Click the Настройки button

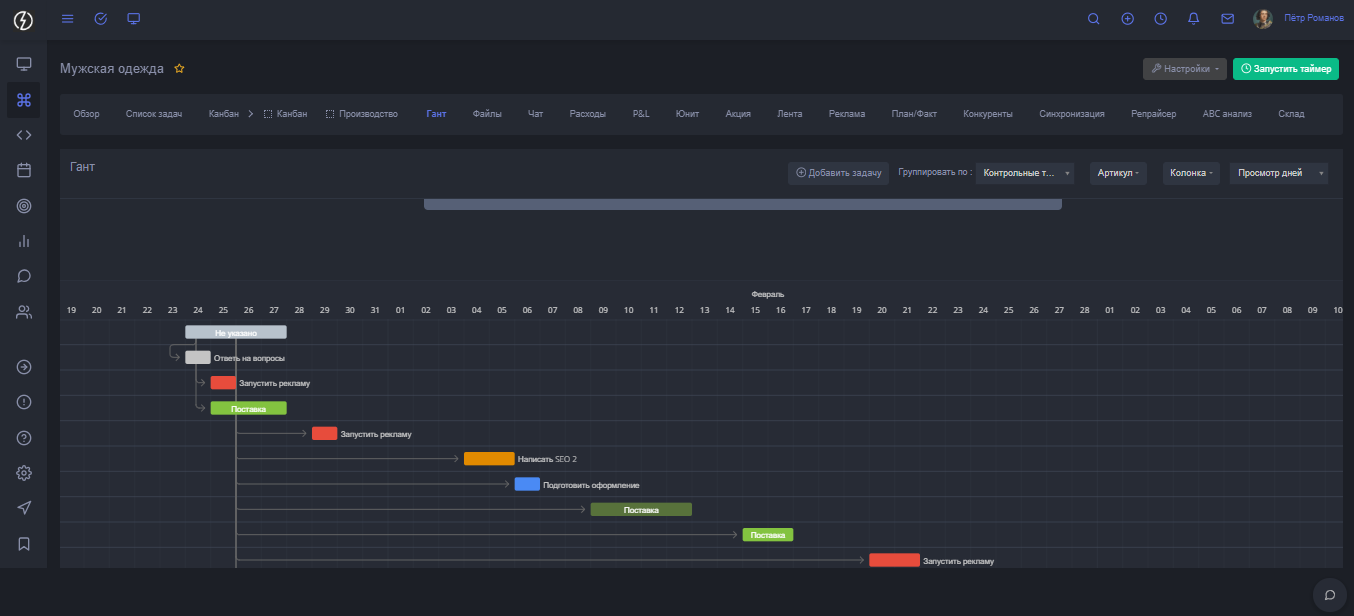1184,69
